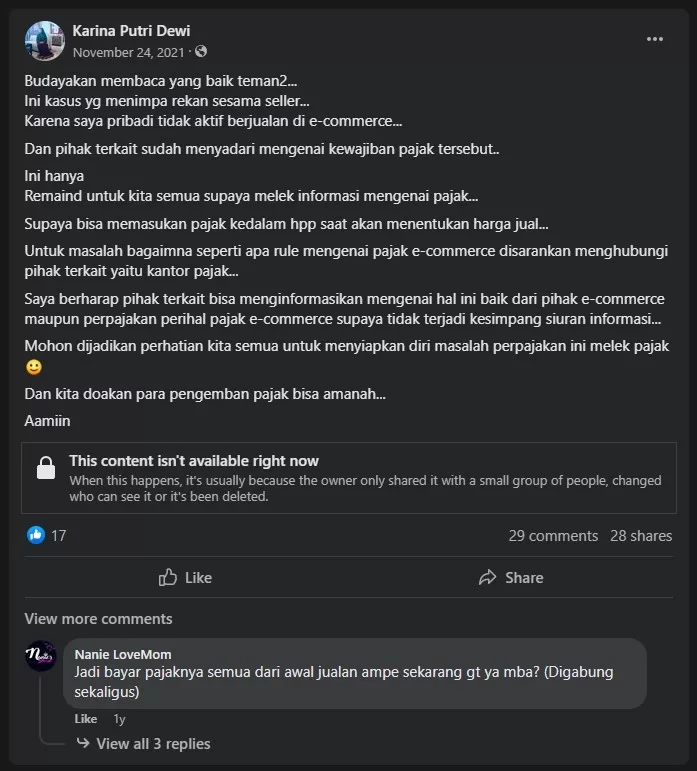Like Nanie LoveMom's comment
This screenshot has width=697, height=771.
[x=86, y=718]
